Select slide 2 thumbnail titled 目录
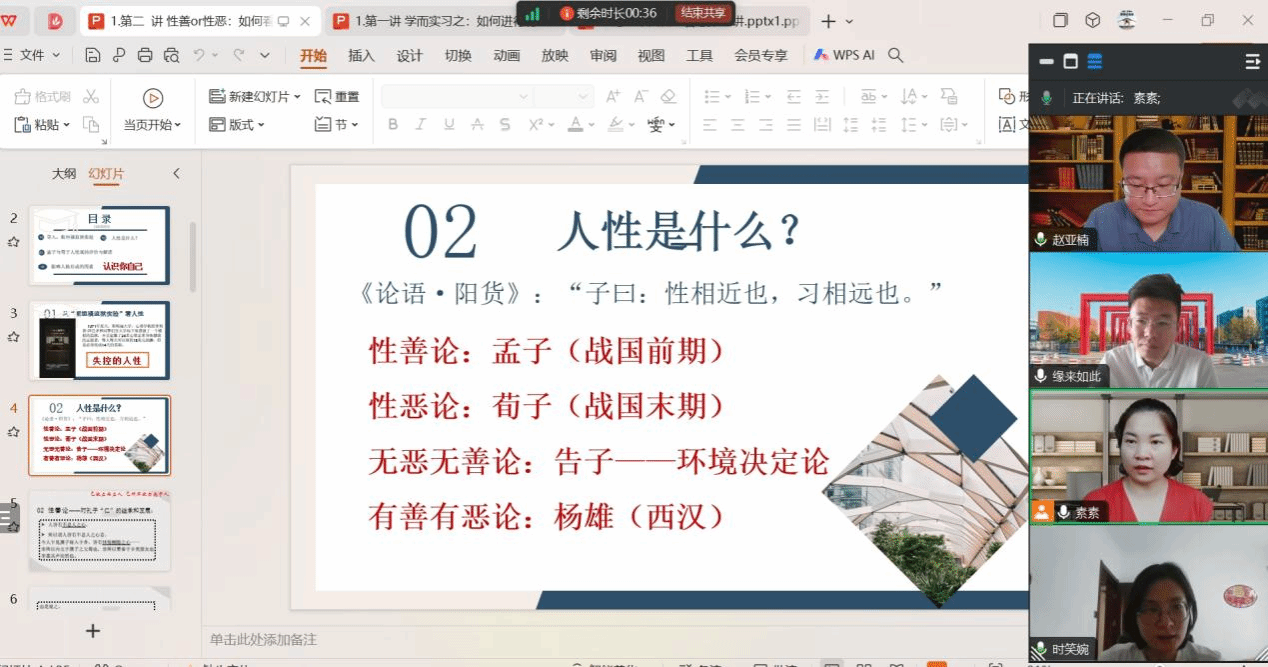The width and height of the screenshot is (1268, 667). [x=99, y=245]
